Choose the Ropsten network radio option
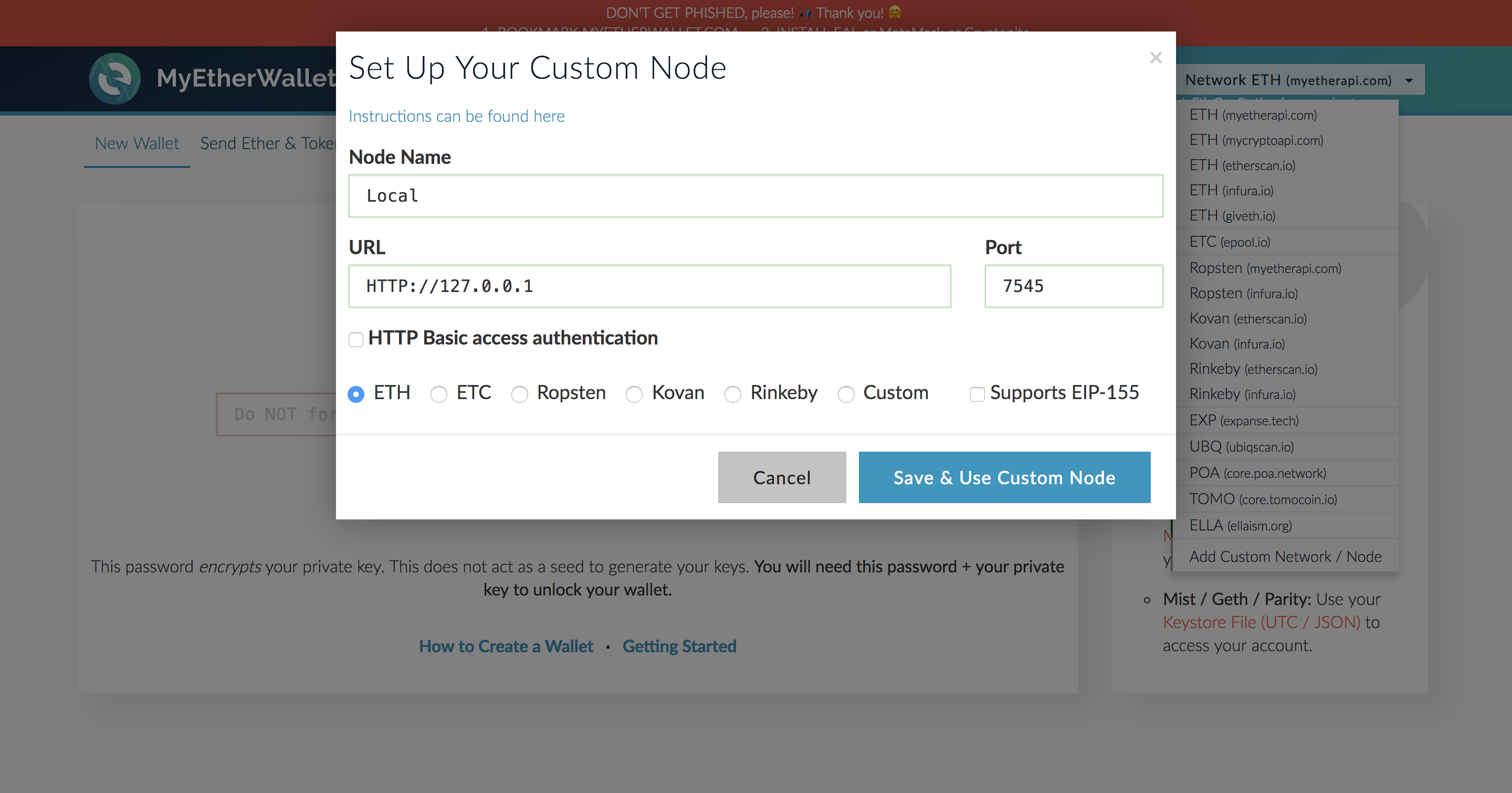This screenshot has width=1512, height=793. [519, 394]
